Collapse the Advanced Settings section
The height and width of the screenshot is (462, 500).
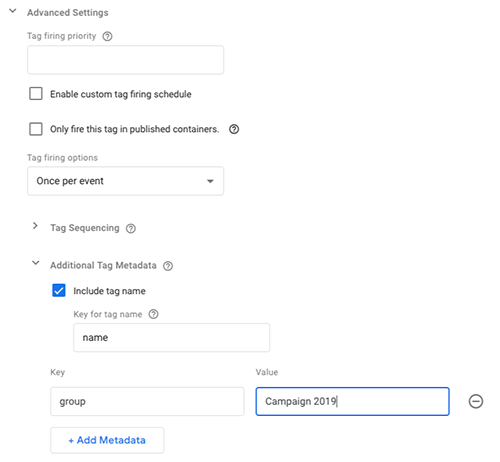13,11
